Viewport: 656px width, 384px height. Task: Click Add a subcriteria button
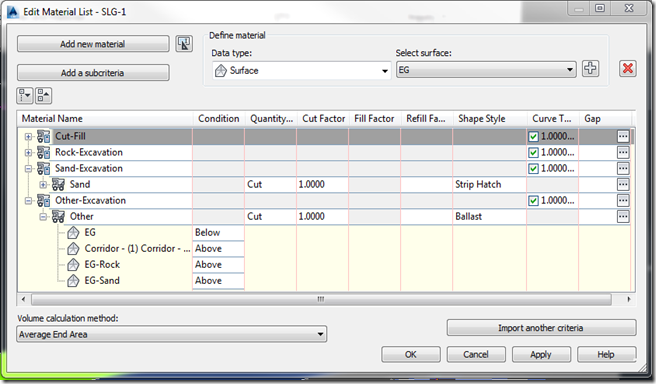pos(93,73)
